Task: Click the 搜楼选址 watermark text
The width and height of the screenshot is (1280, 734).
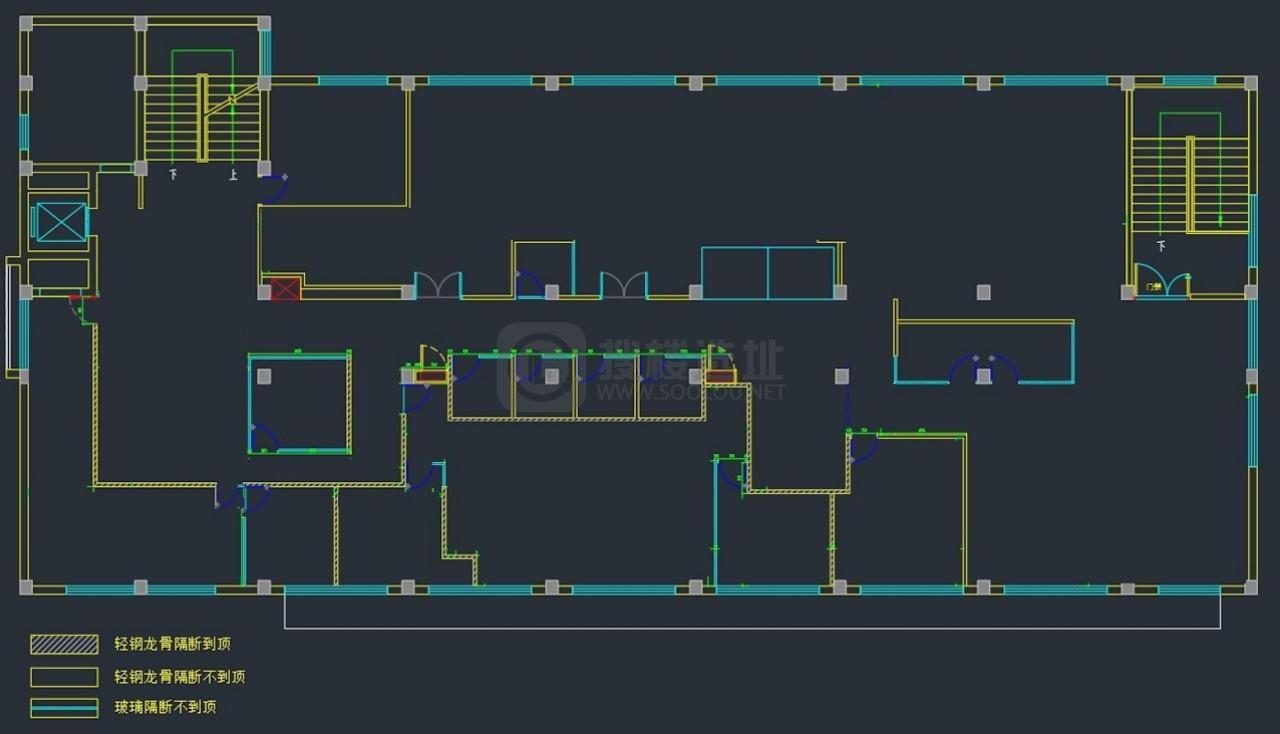Action: pyautogui.click(x=692, y=360)
